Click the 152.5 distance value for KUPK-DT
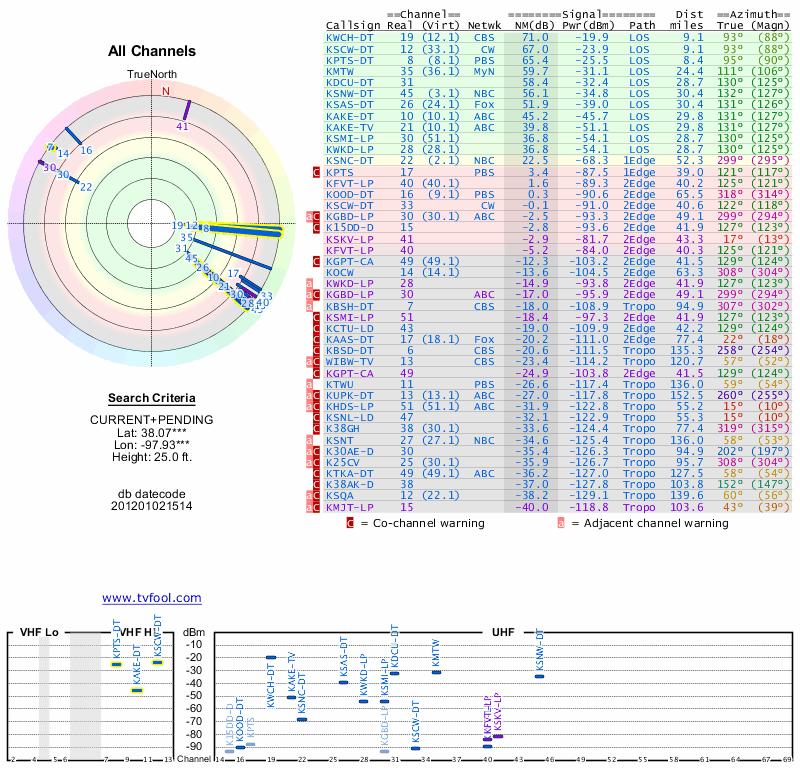This screenshot has width=800, height=768. 687,395
